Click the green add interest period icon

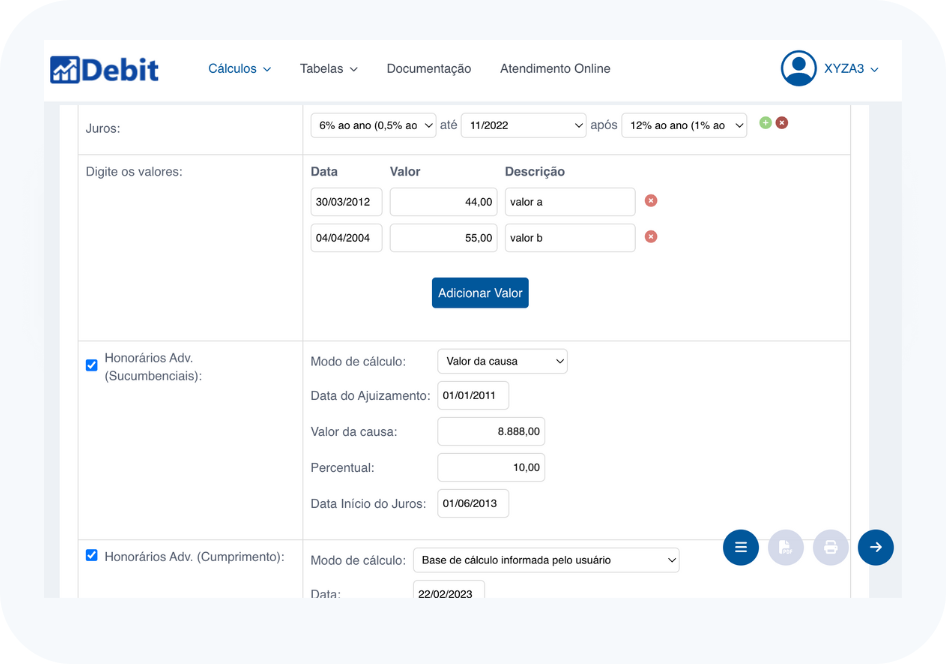click(x=765, y=123)
